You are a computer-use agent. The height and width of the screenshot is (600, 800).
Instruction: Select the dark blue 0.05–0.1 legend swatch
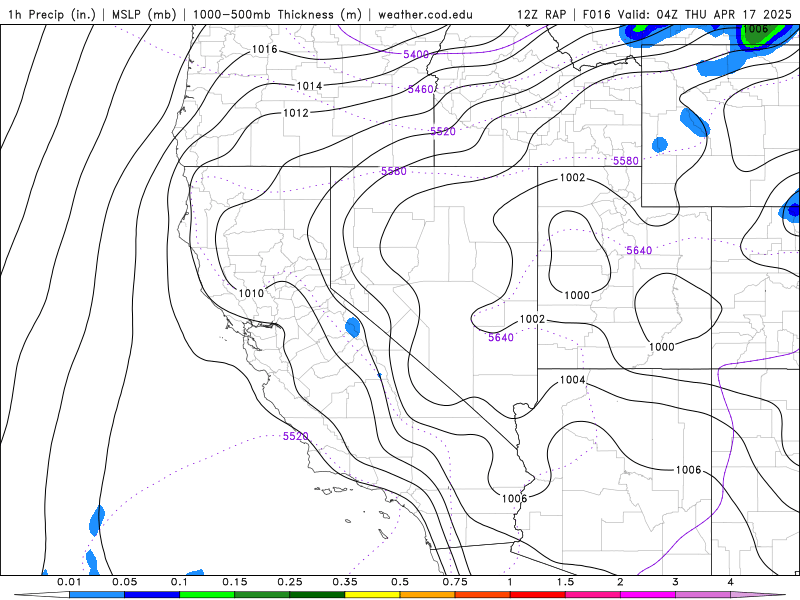[152, 595]
